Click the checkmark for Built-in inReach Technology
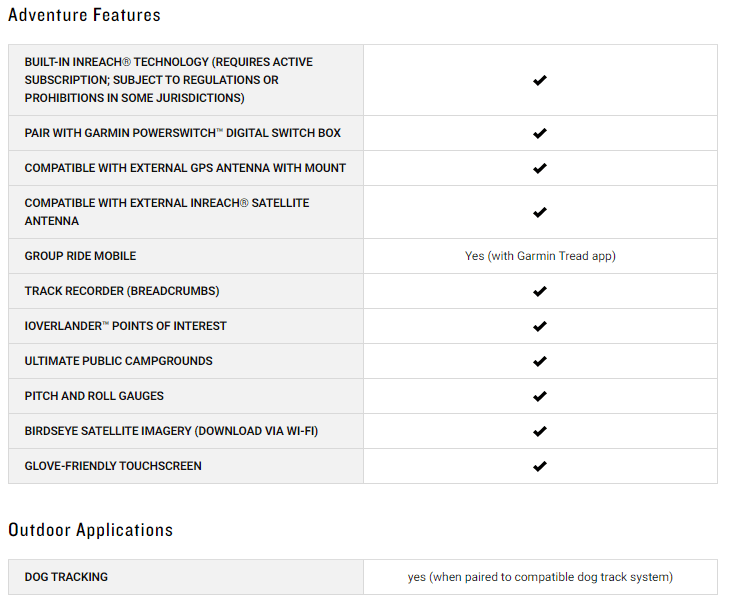Viewport: 731px width, 603px height. [540, 80]
